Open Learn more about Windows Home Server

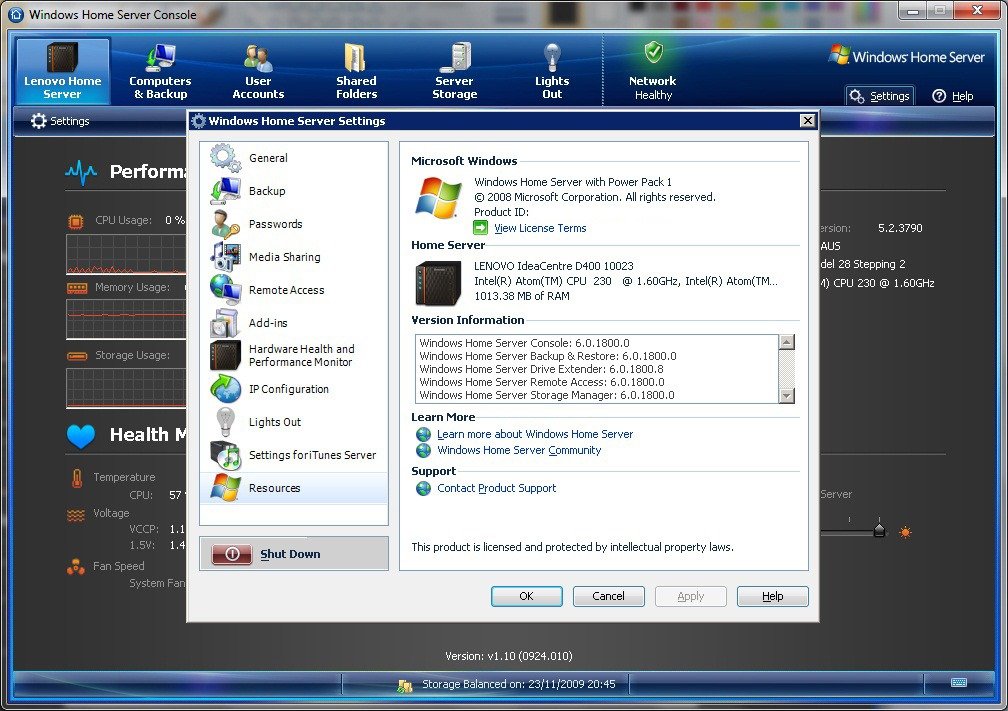[x=535, y=434]
